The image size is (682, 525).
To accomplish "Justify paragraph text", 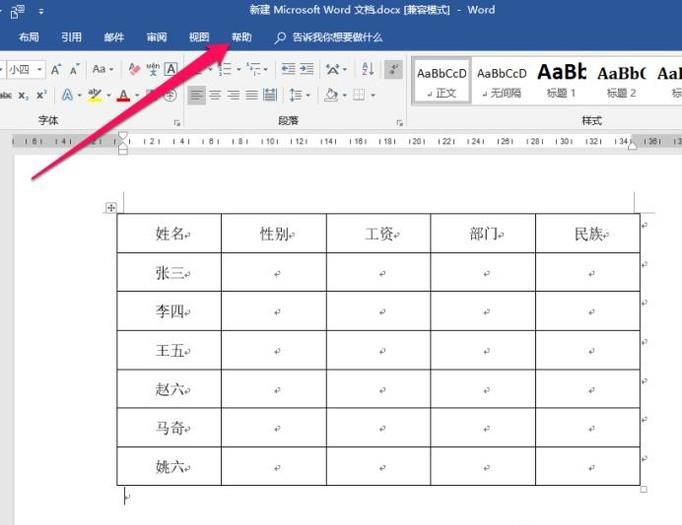I will [251, 95].
